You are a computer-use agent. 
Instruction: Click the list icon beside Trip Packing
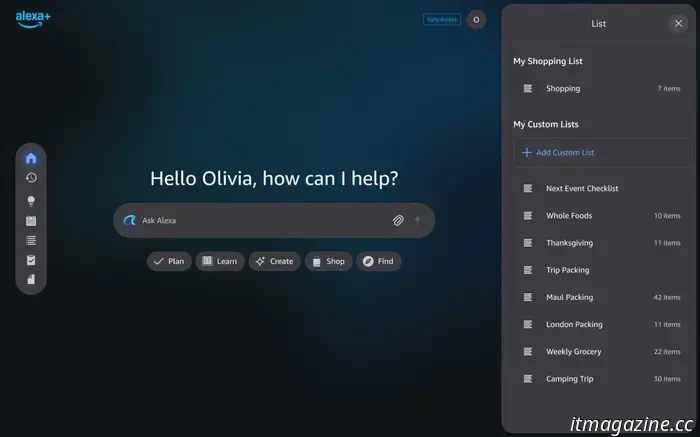click(x=528, y=270)
